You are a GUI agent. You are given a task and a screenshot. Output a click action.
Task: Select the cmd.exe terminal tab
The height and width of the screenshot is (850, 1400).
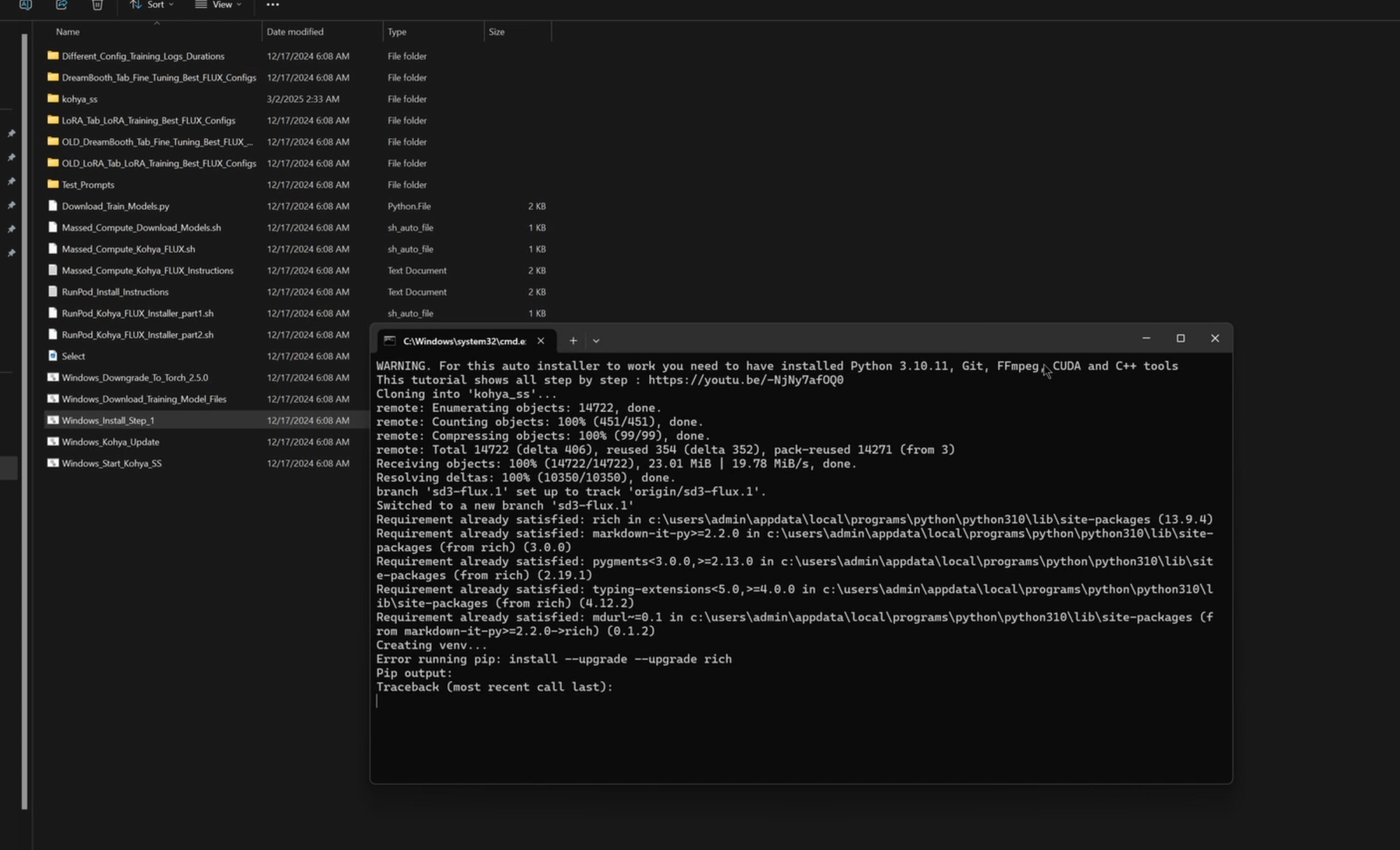click(463, 341)
